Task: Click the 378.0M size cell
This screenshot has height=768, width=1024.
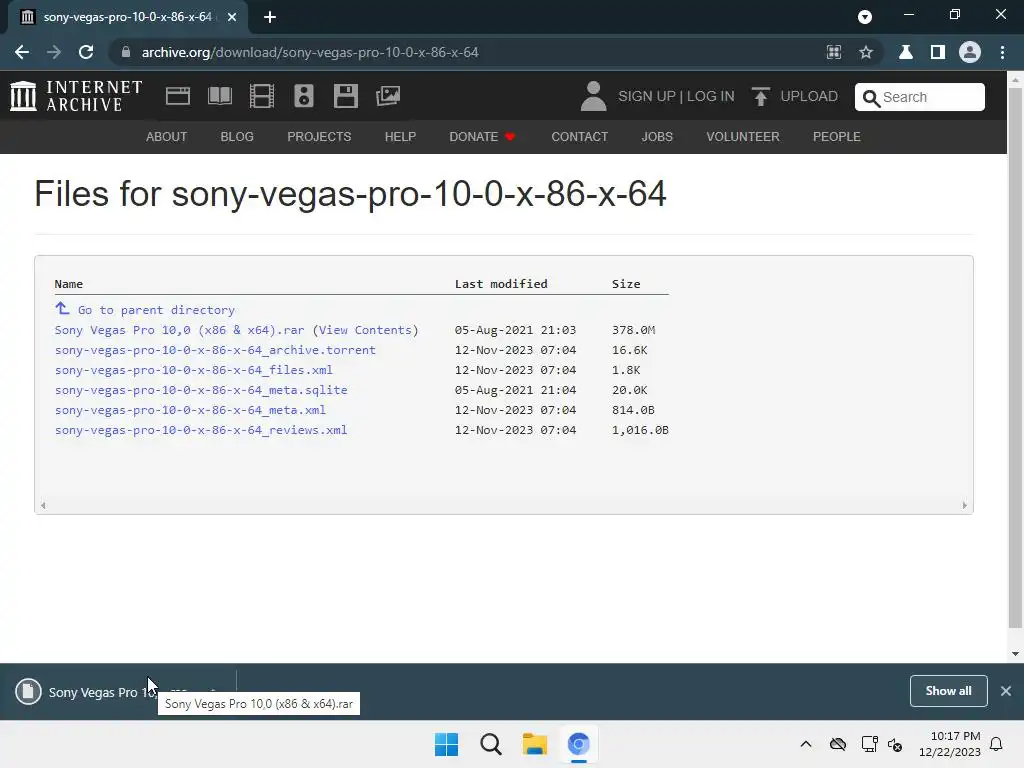Action: click(633, 330)
